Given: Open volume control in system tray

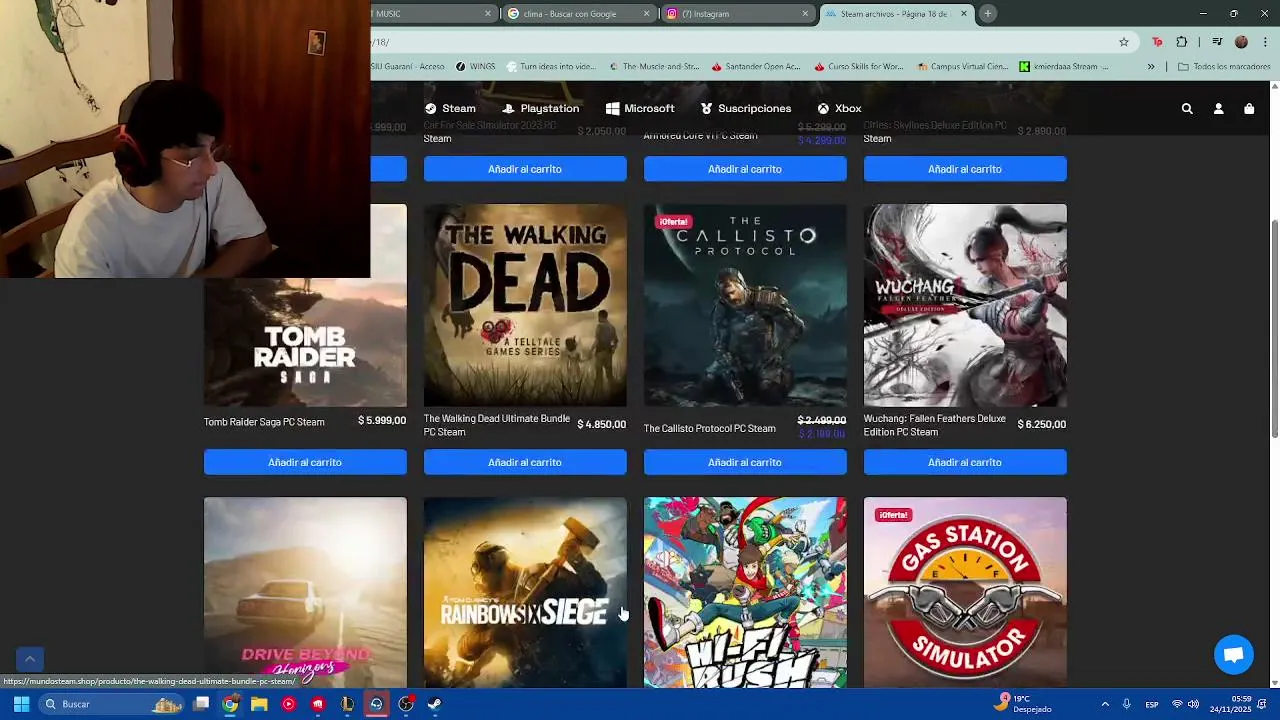Looking at the screenshot, I should pyautogui.click(x=1193, y=704).
